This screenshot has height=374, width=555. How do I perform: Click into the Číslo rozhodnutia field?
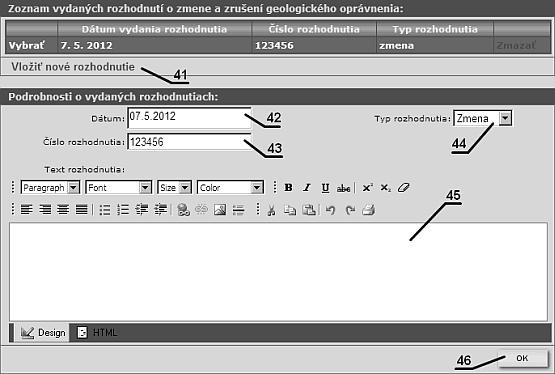click(189, 142)
